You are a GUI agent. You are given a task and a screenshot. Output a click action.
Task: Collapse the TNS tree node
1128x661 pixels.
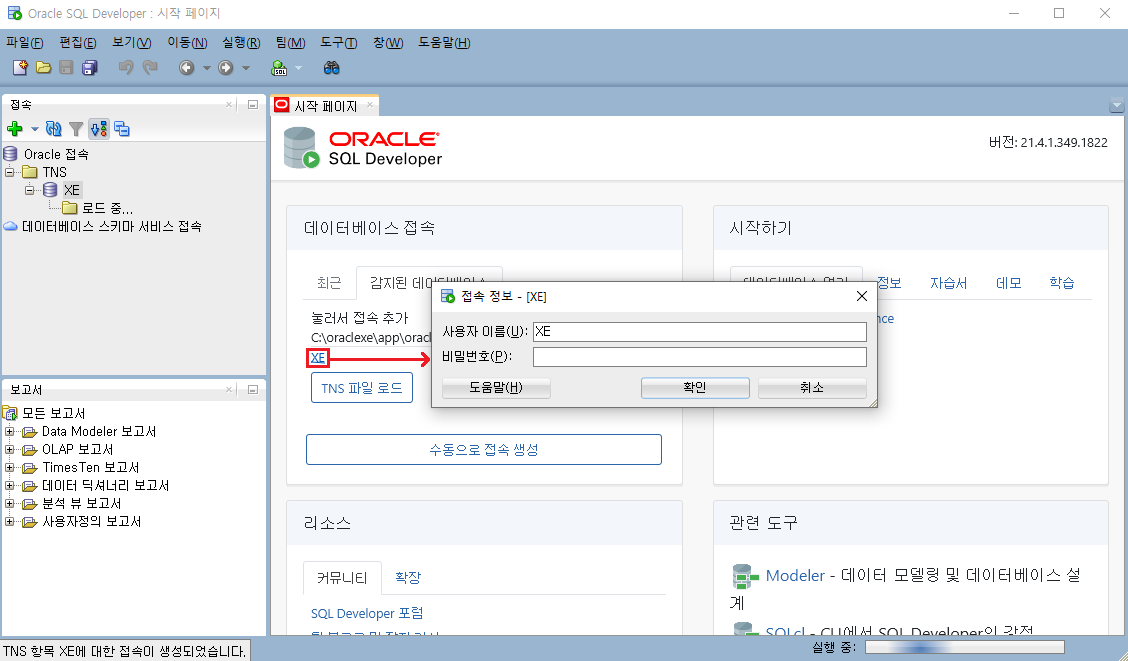click(x=9, y=172)
